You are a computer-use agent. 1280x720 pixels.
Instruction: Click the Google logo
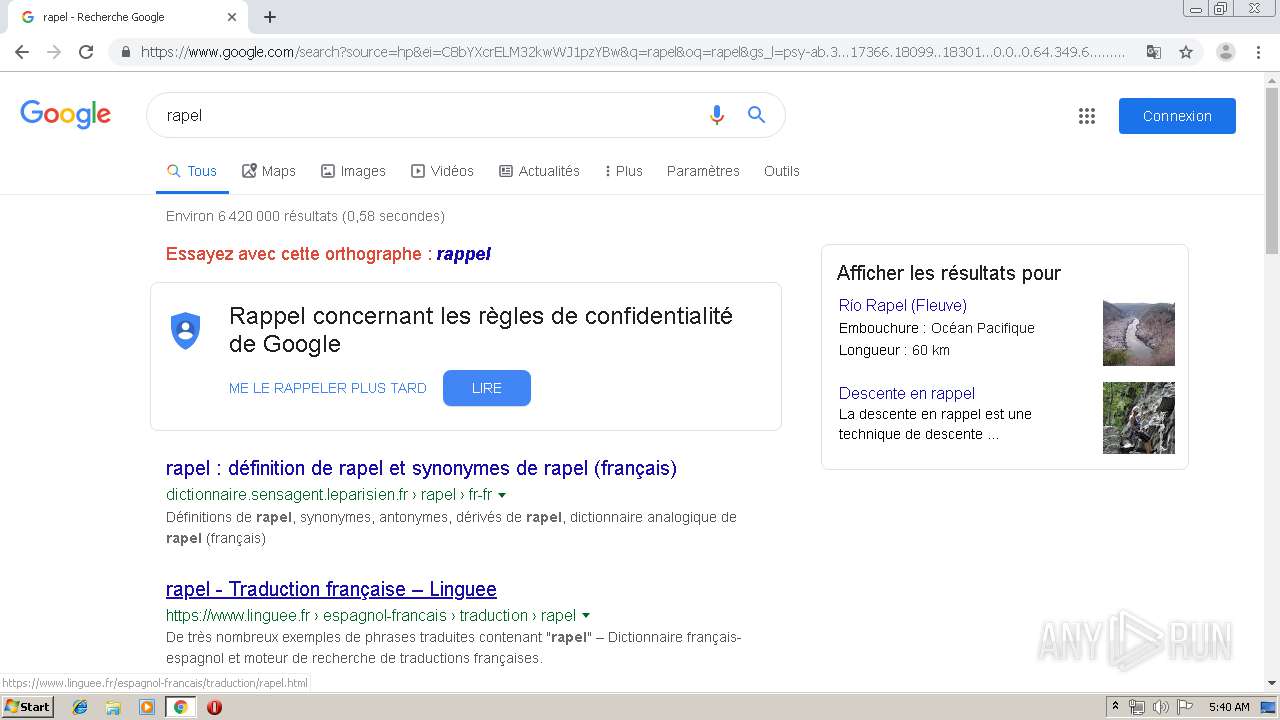(x=65, y=114)
